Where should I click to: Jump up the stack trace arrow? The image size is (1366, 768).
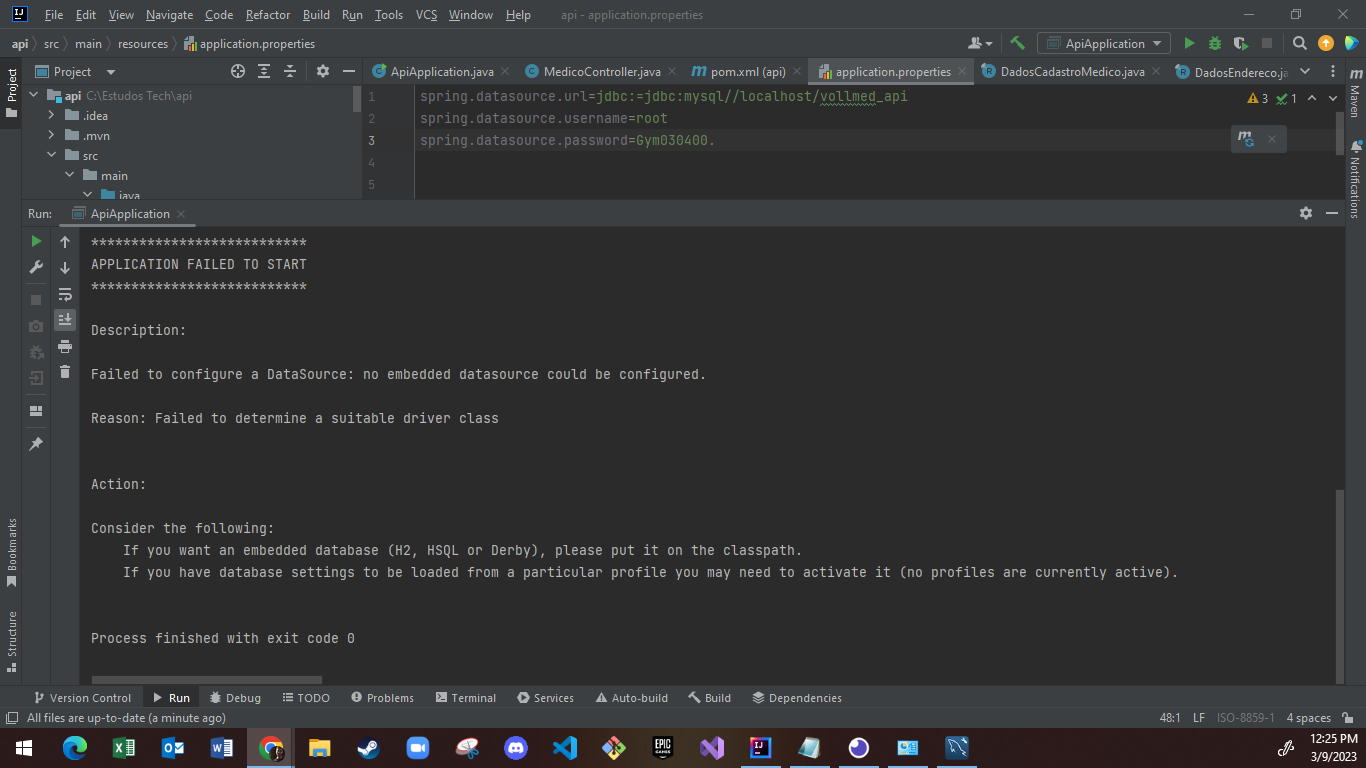click(65, 242)
